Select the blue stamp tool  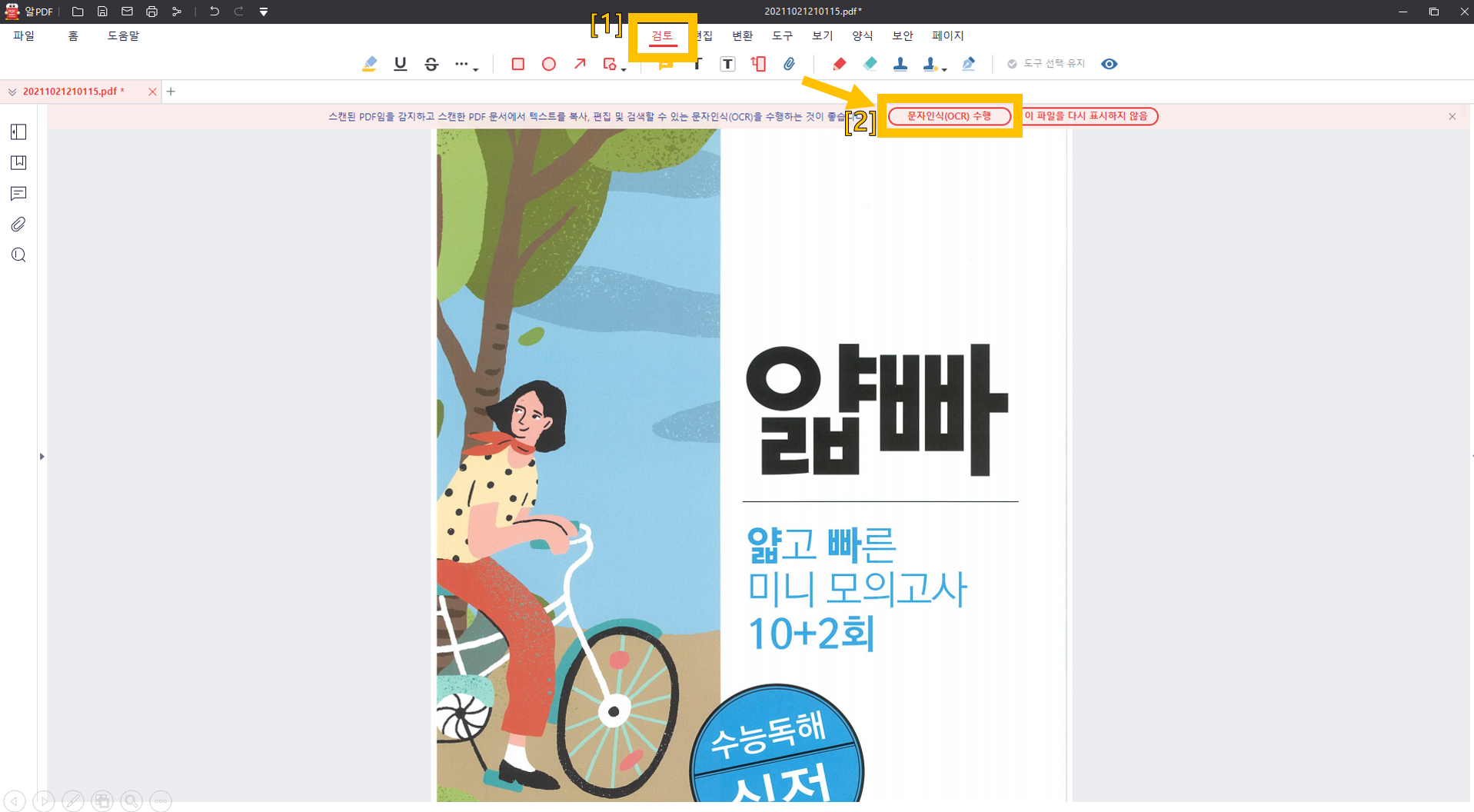click(900, 64)
